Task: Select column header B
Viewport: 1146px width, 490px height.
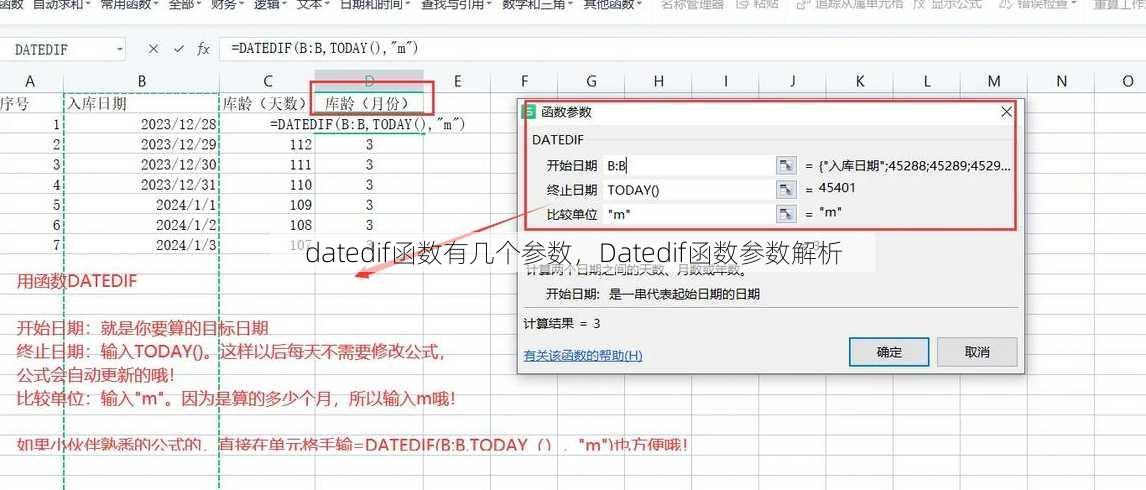Action: coord(142,81)
